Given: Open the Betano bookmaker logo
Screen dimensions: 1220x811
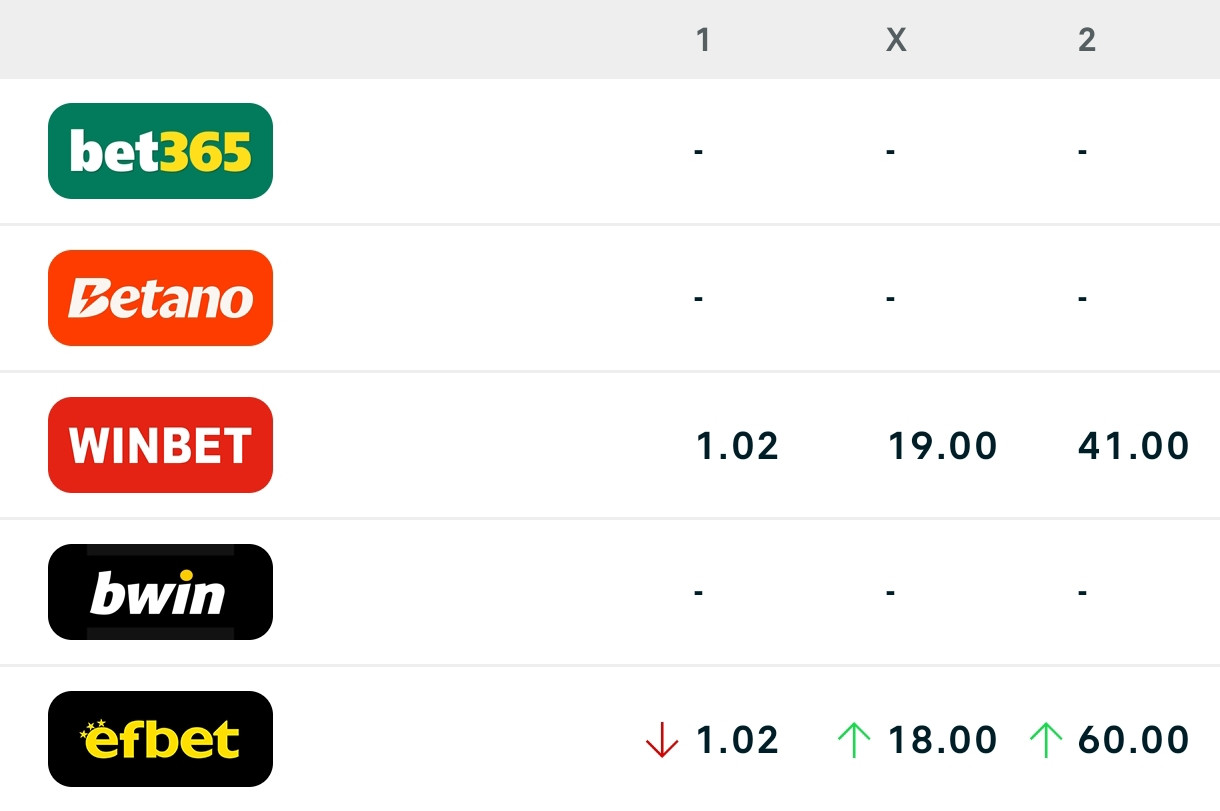Looking at the screenshot, I should (x=160, y=298).
